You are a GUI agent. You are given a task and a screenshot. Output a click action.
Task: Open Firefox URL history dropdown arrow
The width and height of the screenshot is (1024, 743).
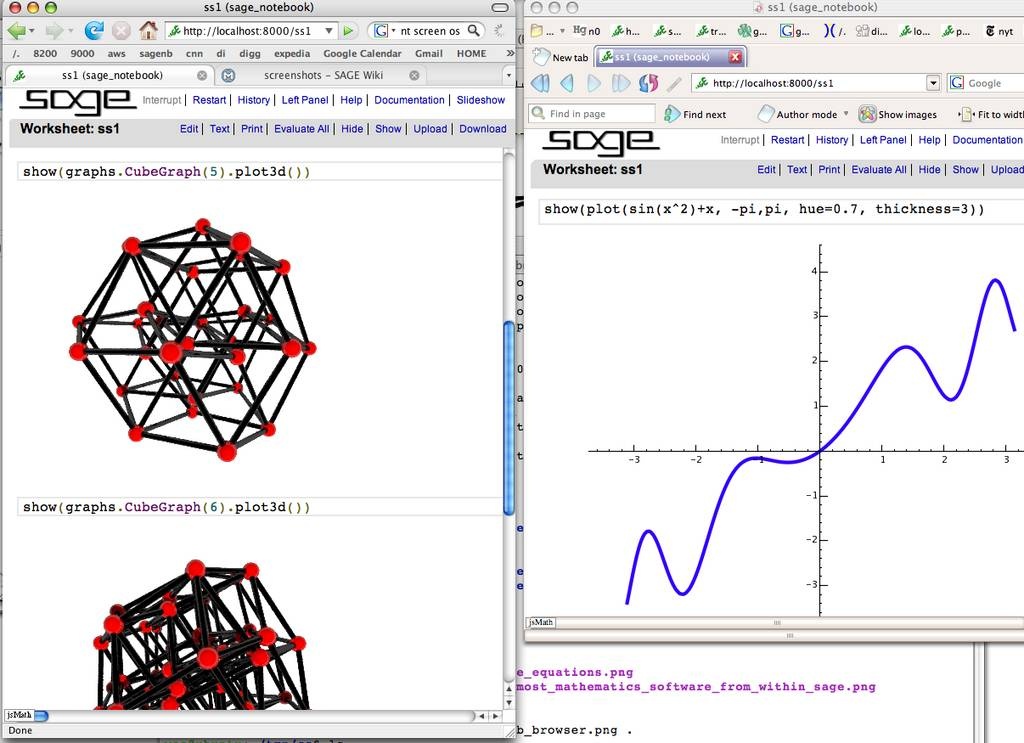coord(331,31)
